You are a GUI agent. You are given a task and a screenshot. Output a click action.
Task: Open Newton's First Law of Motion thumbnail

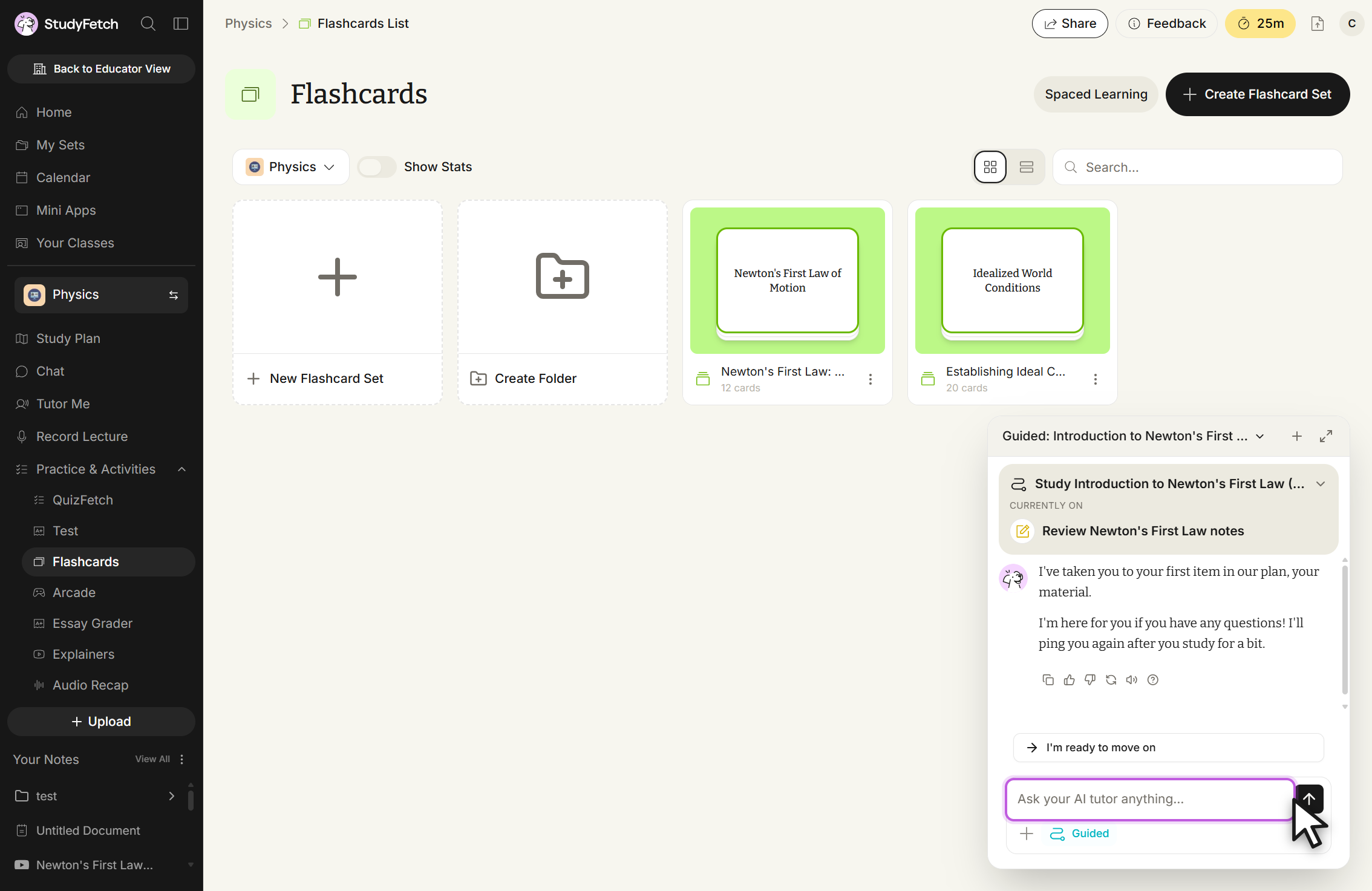(788, 281)
